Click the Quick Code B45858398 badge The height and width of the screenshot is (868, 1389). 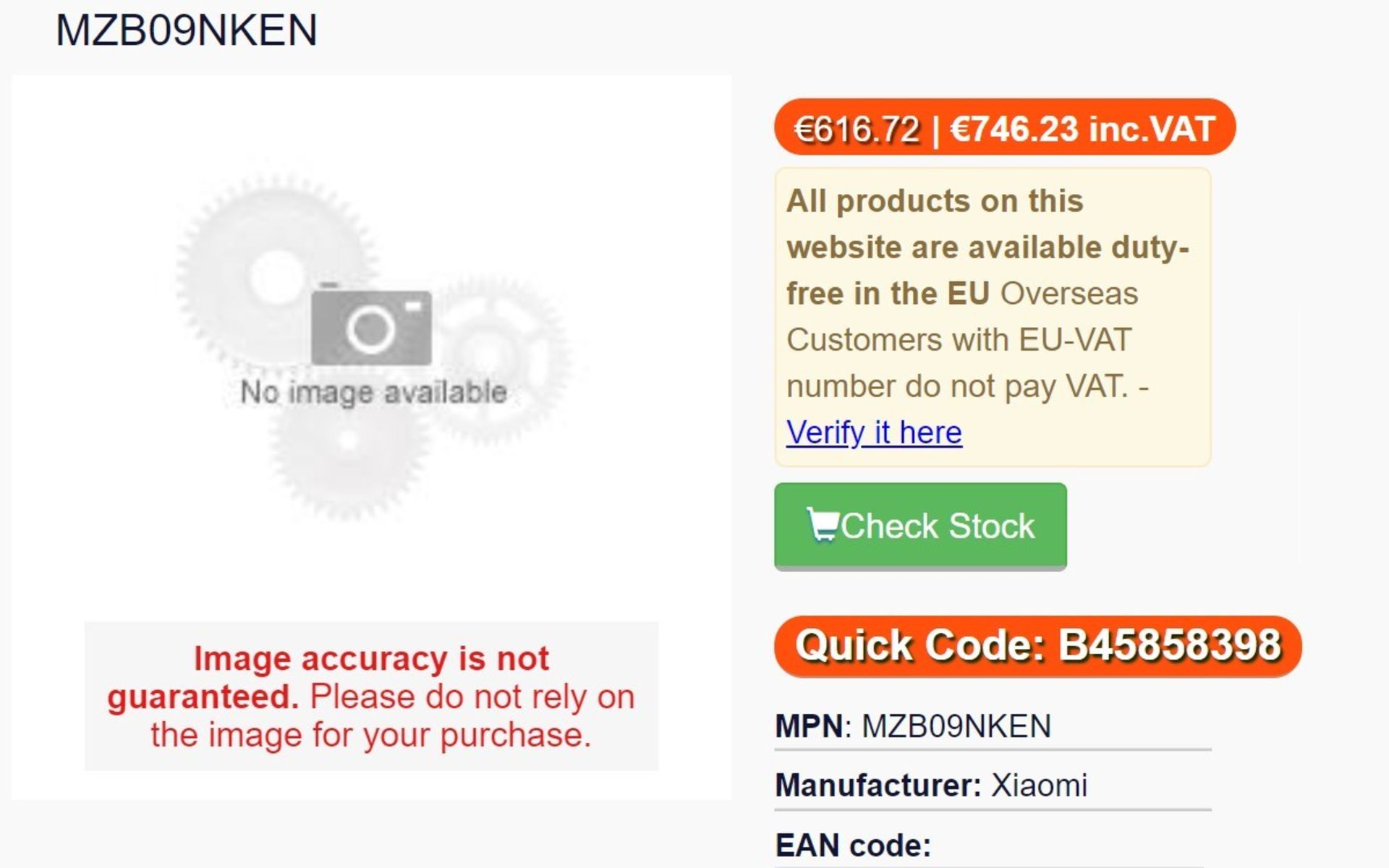[x=1037, y=645]
